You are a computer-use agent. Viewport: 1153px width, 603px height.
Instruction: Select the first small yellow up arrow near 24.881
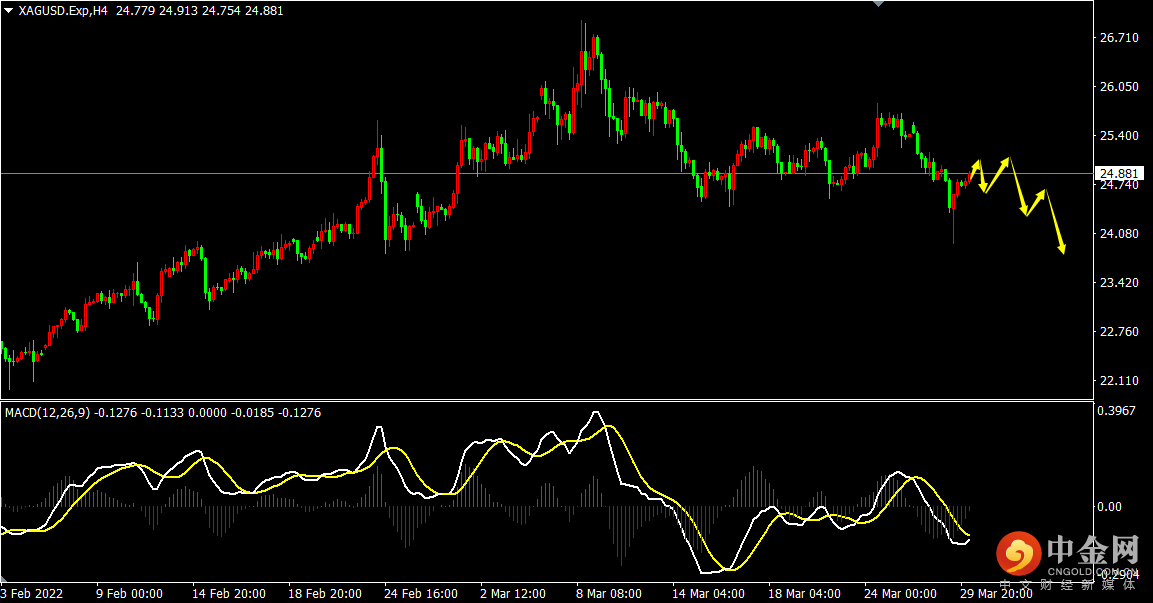tap(974, 171)
